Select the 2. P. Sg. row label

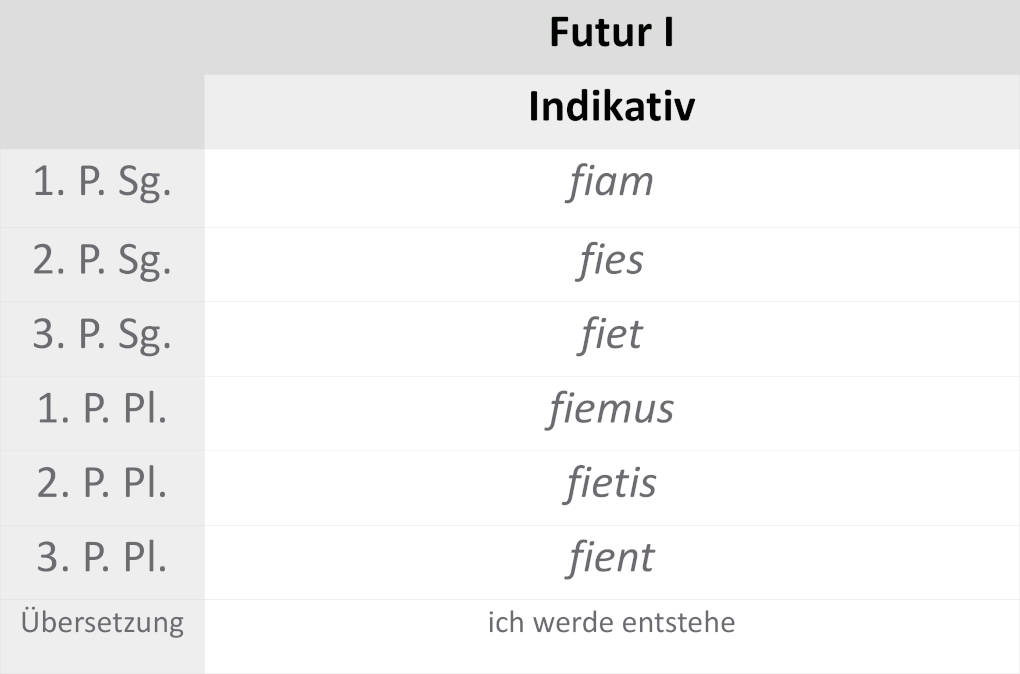pos(102,261)
